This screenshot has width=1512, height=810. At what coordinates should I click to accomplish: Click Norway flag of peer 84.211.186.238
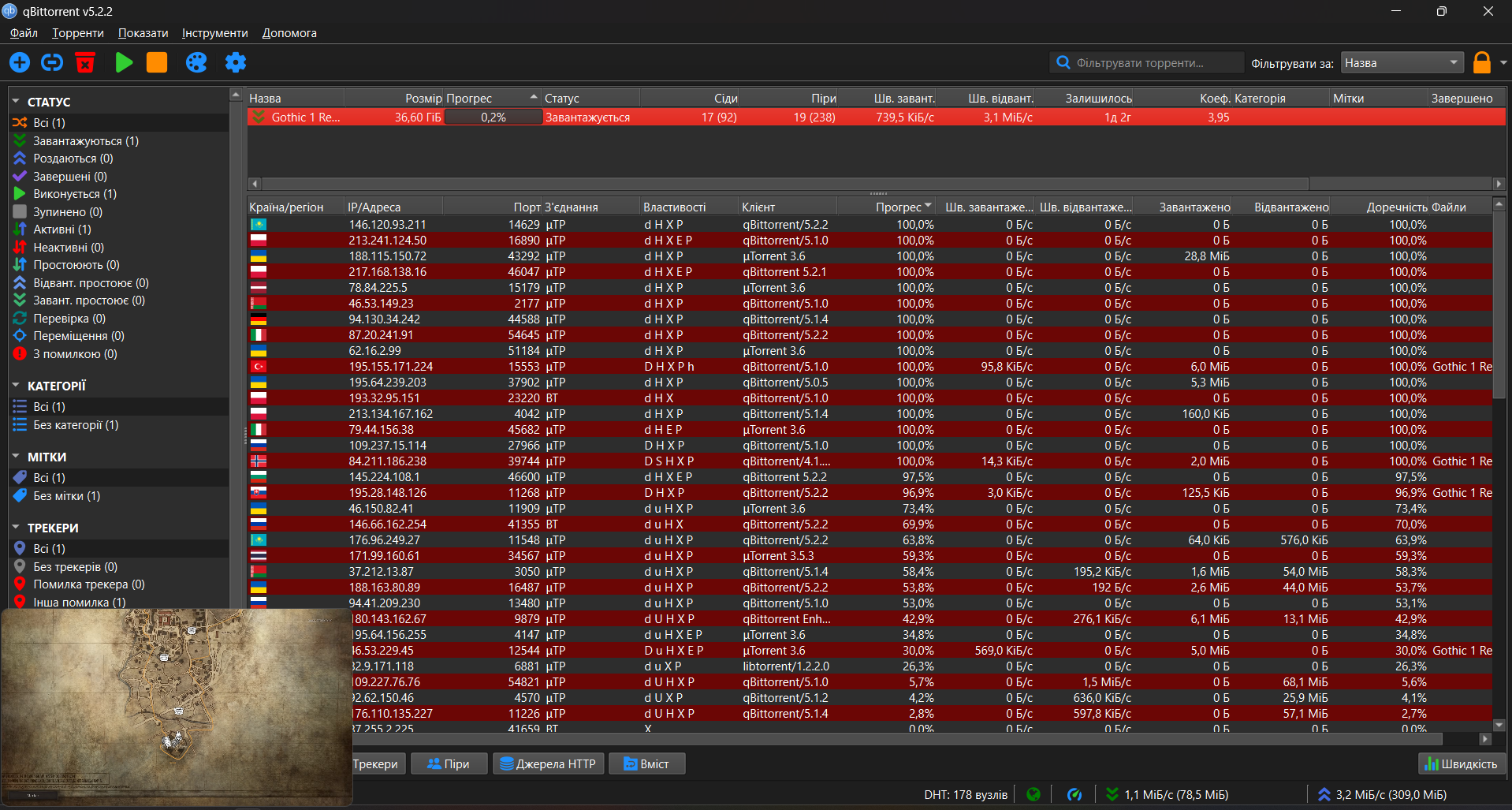pos(258,461)
